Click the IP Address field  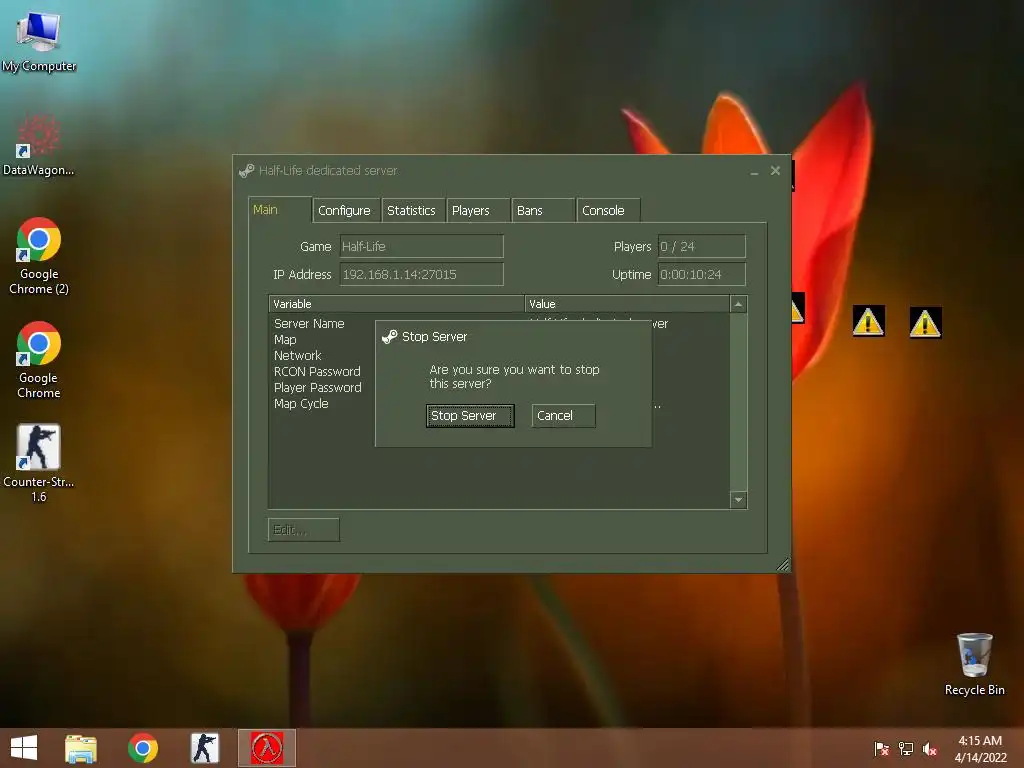[421, 274]
